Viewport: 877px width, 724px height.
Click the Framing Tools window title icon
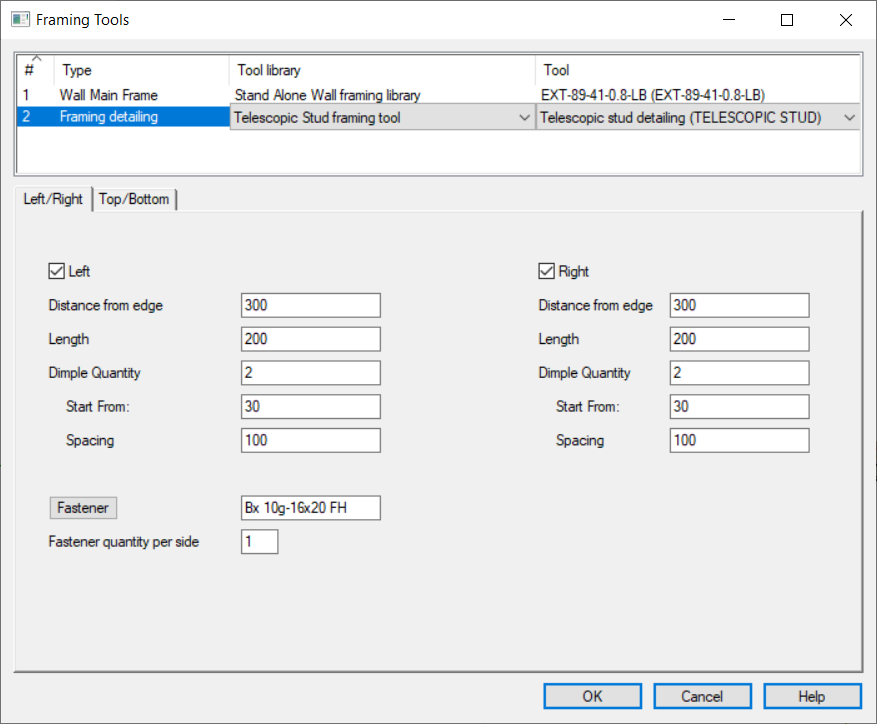(19, 20)
